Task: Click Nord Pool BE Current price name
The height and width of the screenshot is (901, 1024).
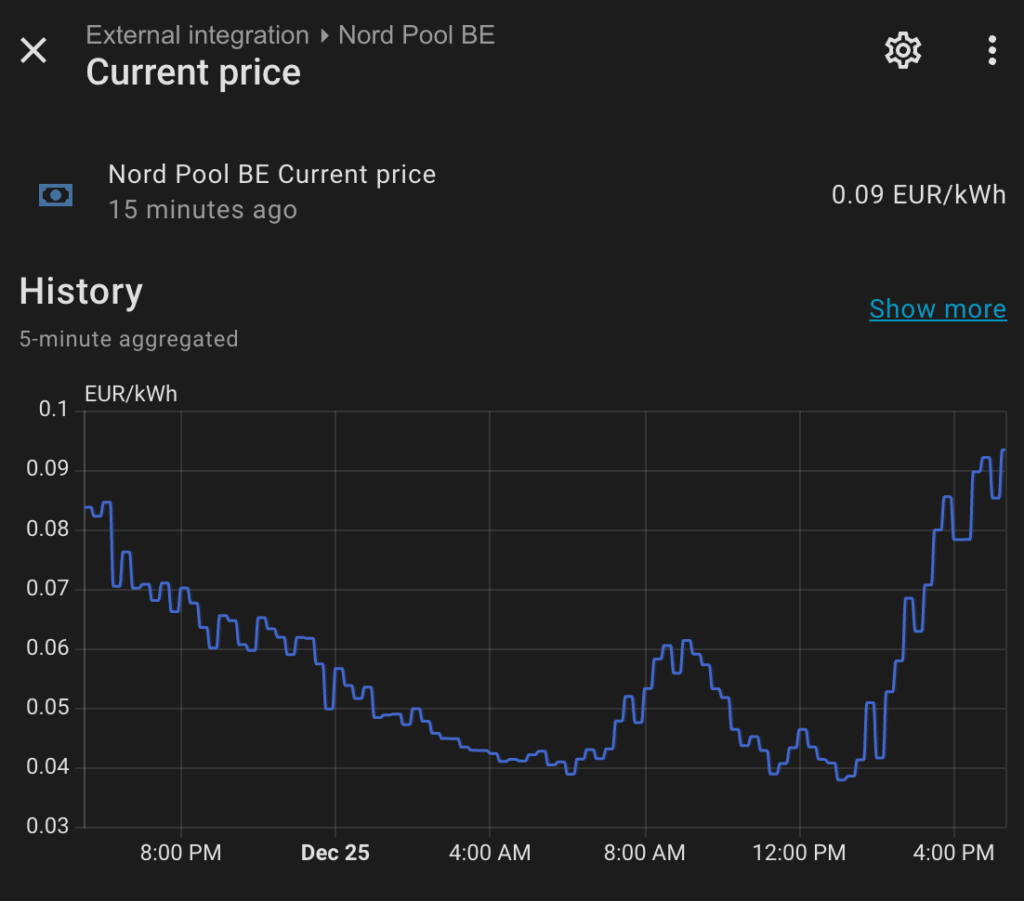Action: [272, 174]
